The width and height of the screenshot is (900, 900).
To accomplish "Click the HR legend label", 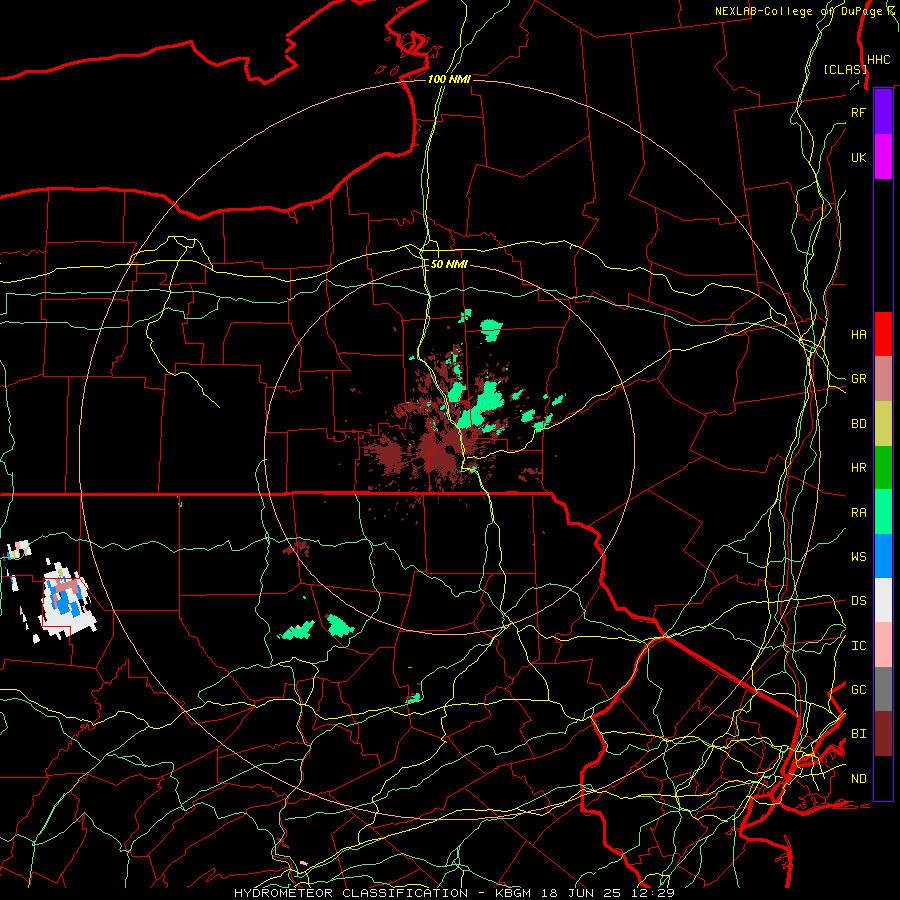I will click(x=858, y=468).
